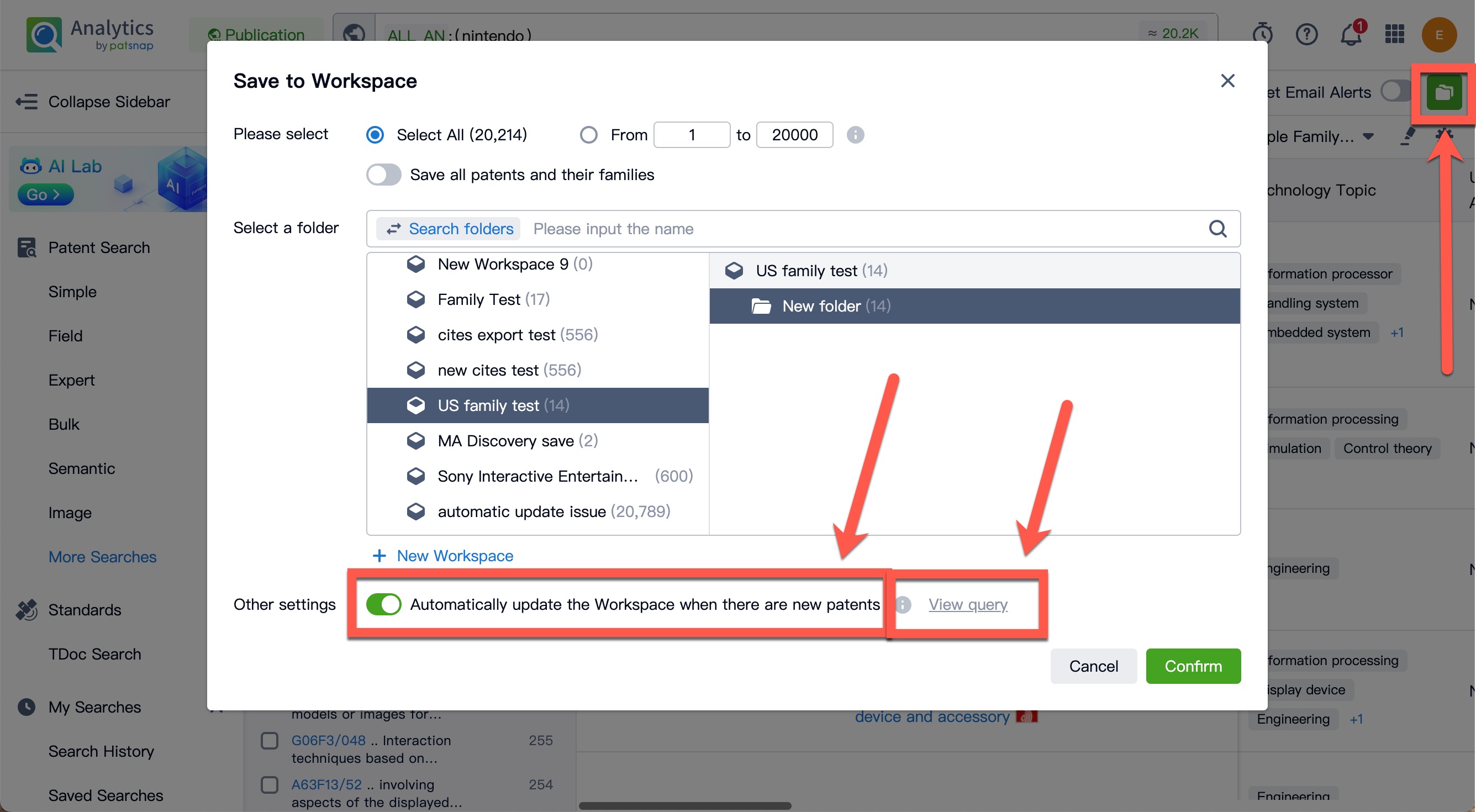Switch the 'Search folders' mode selector
The image size is (1476, 812).
(x=448, y=229)
